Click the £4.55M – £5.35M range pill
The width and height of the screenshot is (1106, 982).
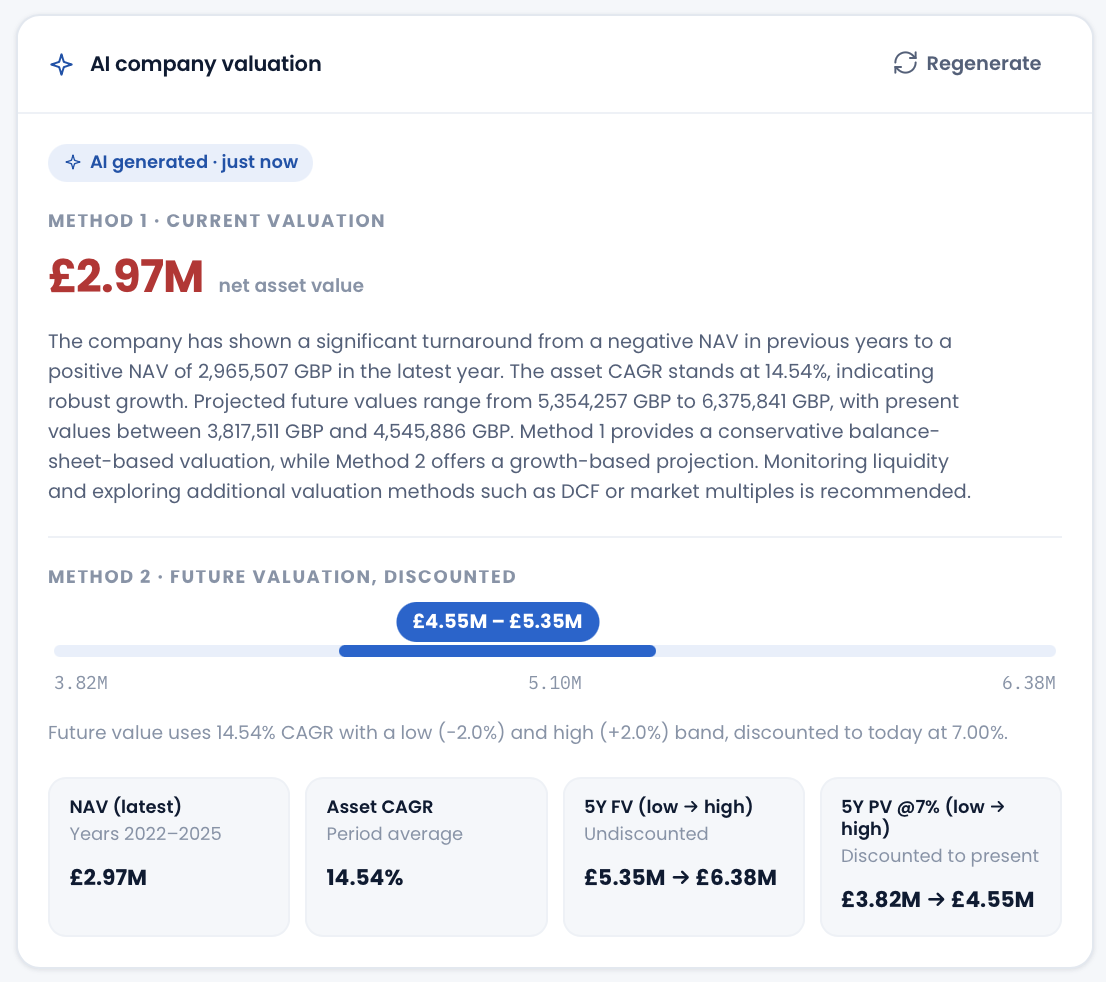[x=498, y=622]
